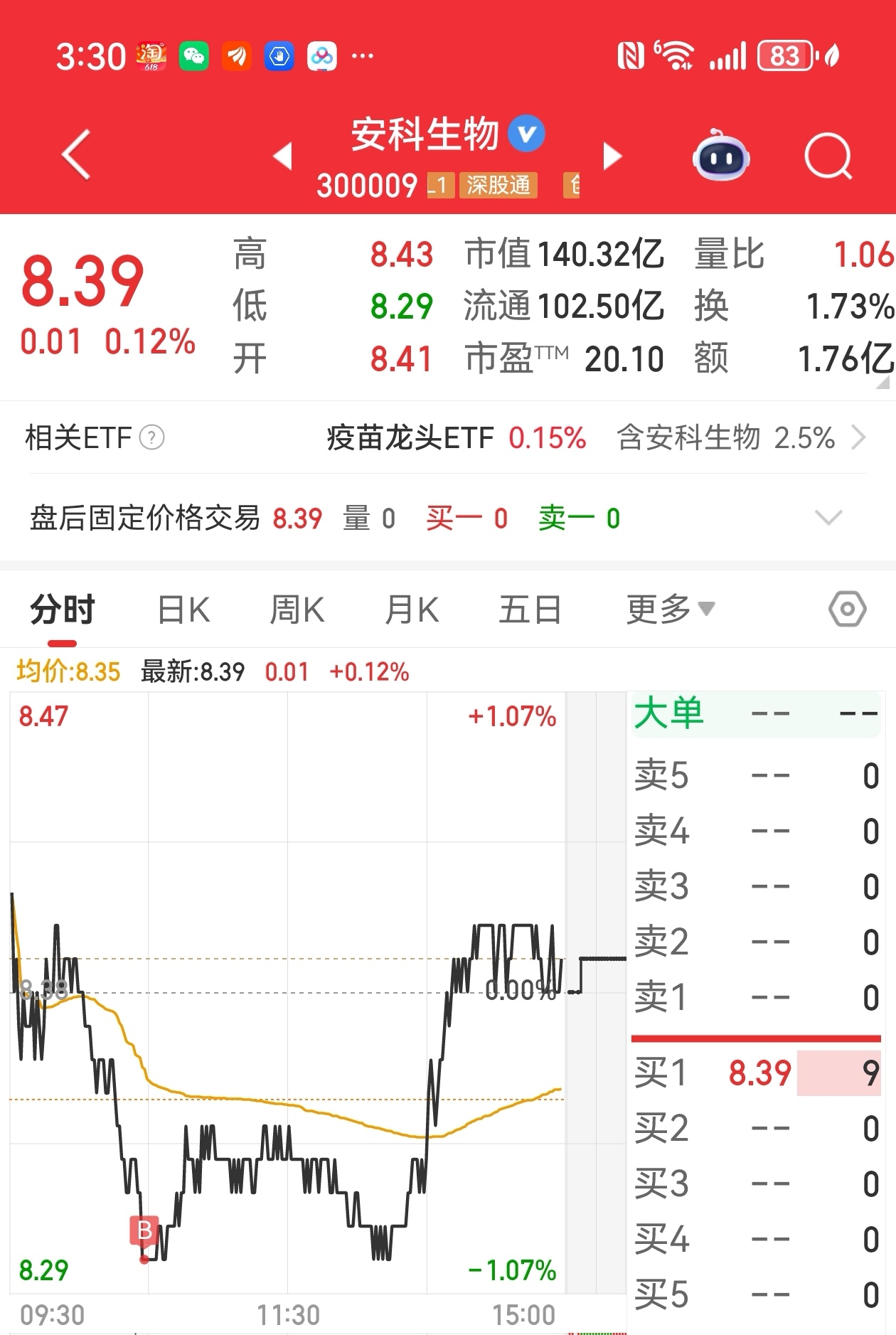Tap the 大单 row in order book
The image size is (896, 1335).
(x=757, y=713)
